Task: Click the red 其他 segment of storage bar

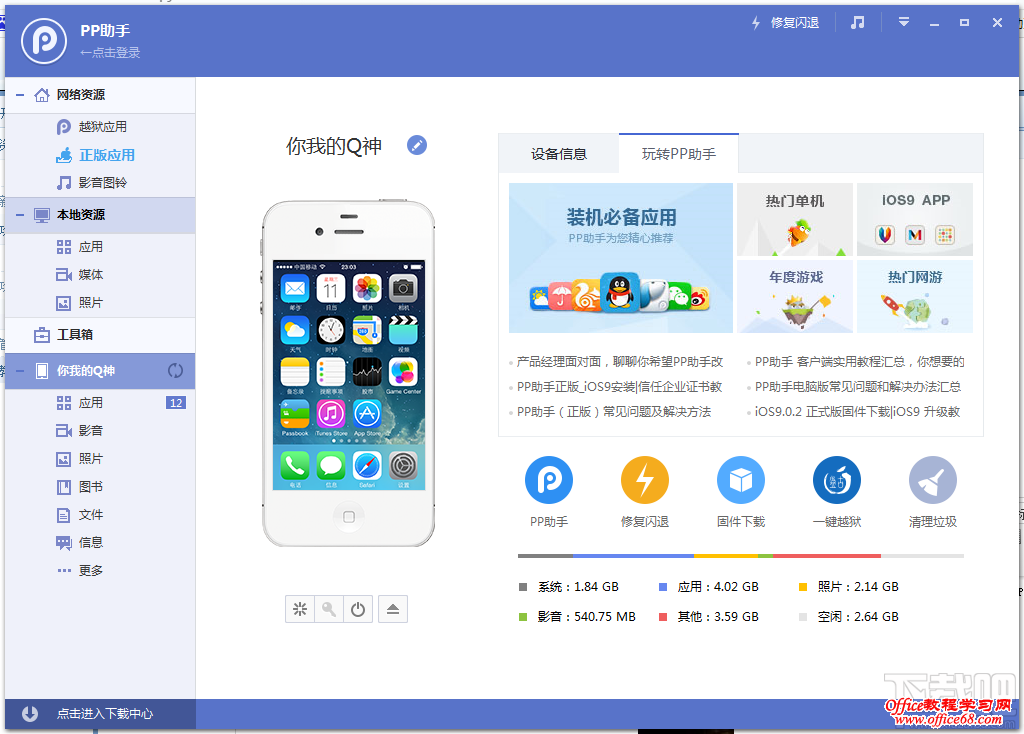Action: [827, 556]
